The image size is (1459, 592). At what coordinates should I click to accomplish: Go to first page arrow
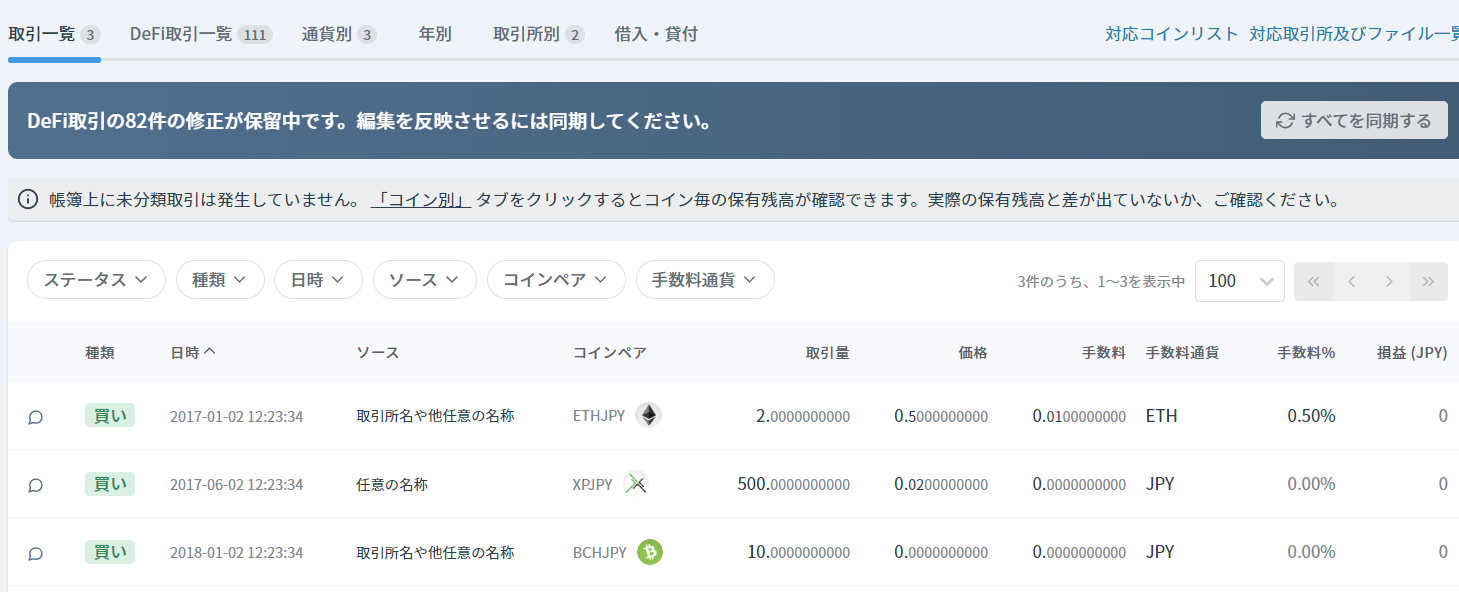(1313, 281)
